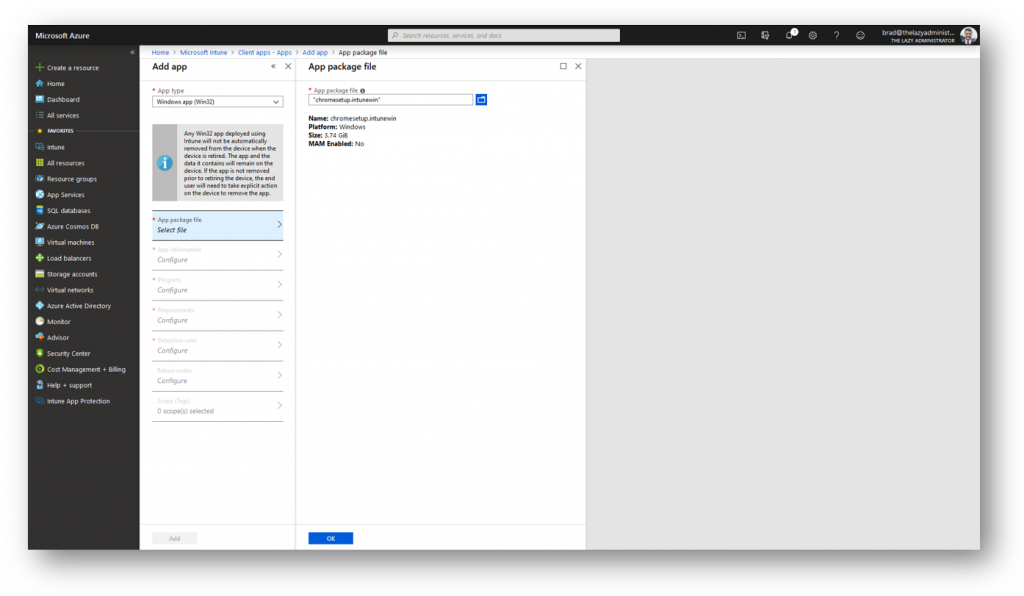Go to Home in sidebar
This screenshot has height=596, width=1024.
[x=50, y=84]
